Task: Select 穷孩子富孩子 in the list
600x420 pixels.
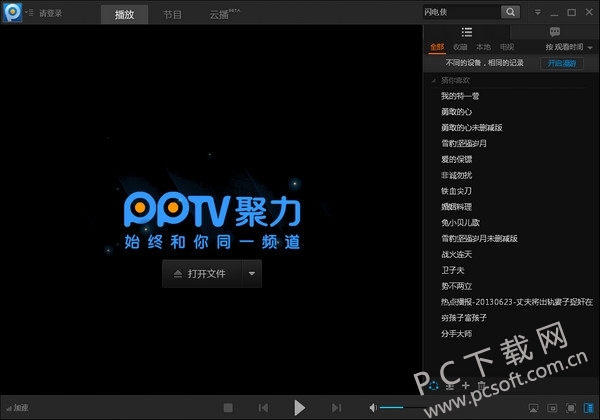Action: (x=464, y=318)
